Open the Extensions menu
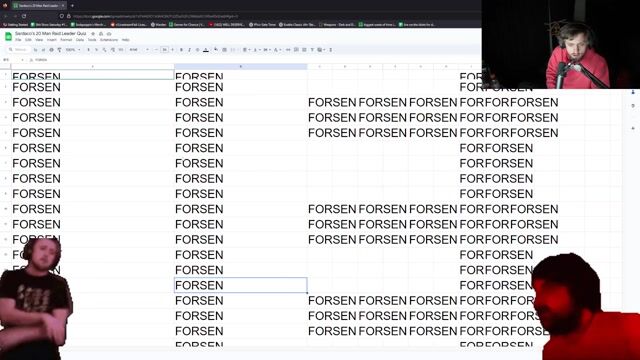640x360 pixels. [x=109, y=40]
